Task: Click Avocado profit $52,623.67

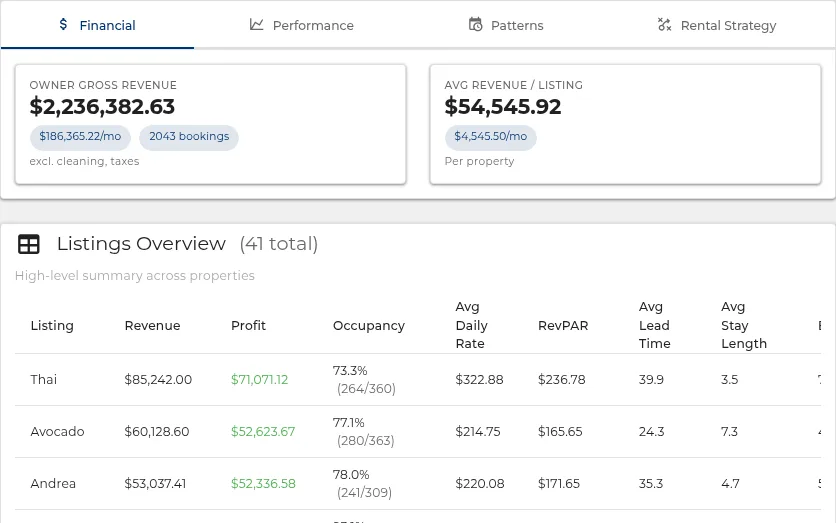Action: (x=263, y=432)
